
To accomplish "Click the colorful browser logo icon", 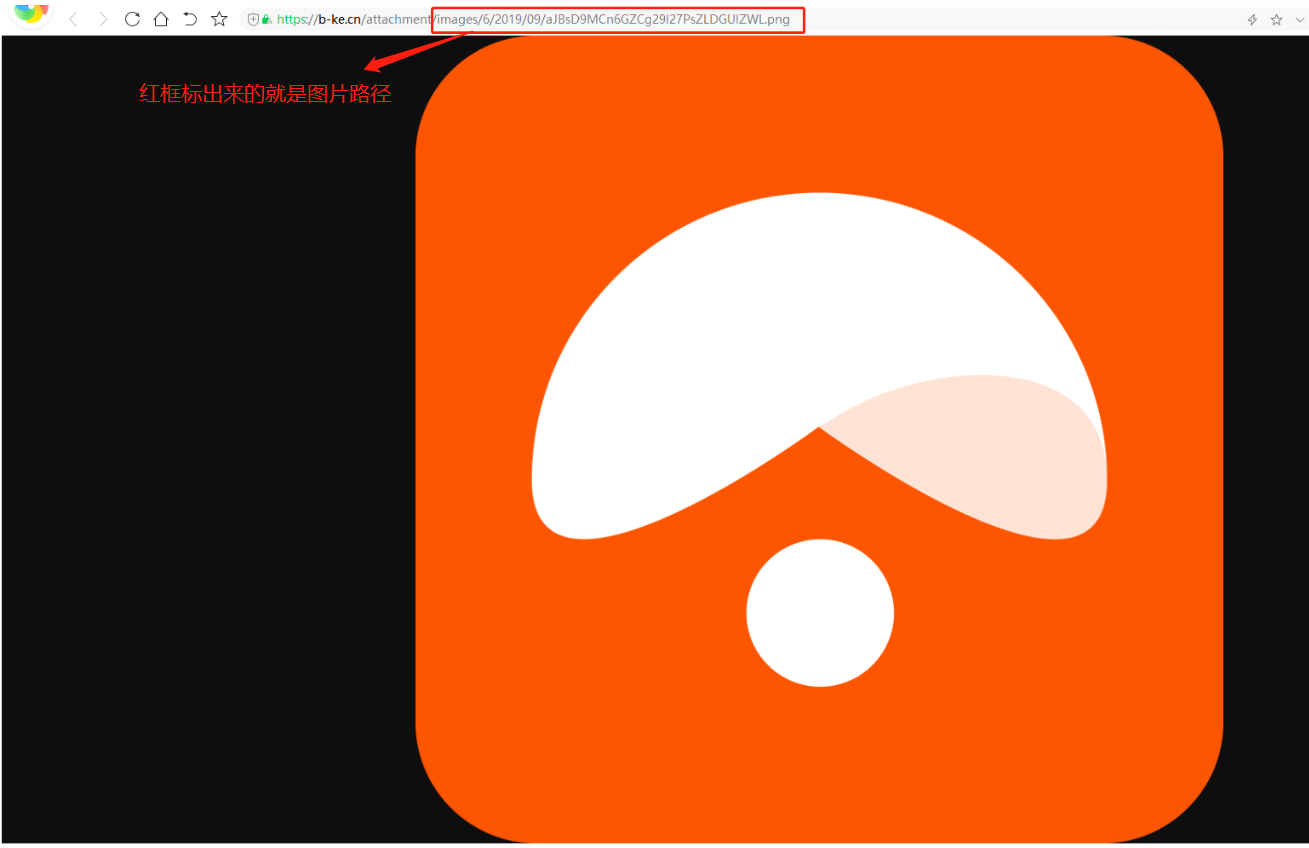I will 30,12.
